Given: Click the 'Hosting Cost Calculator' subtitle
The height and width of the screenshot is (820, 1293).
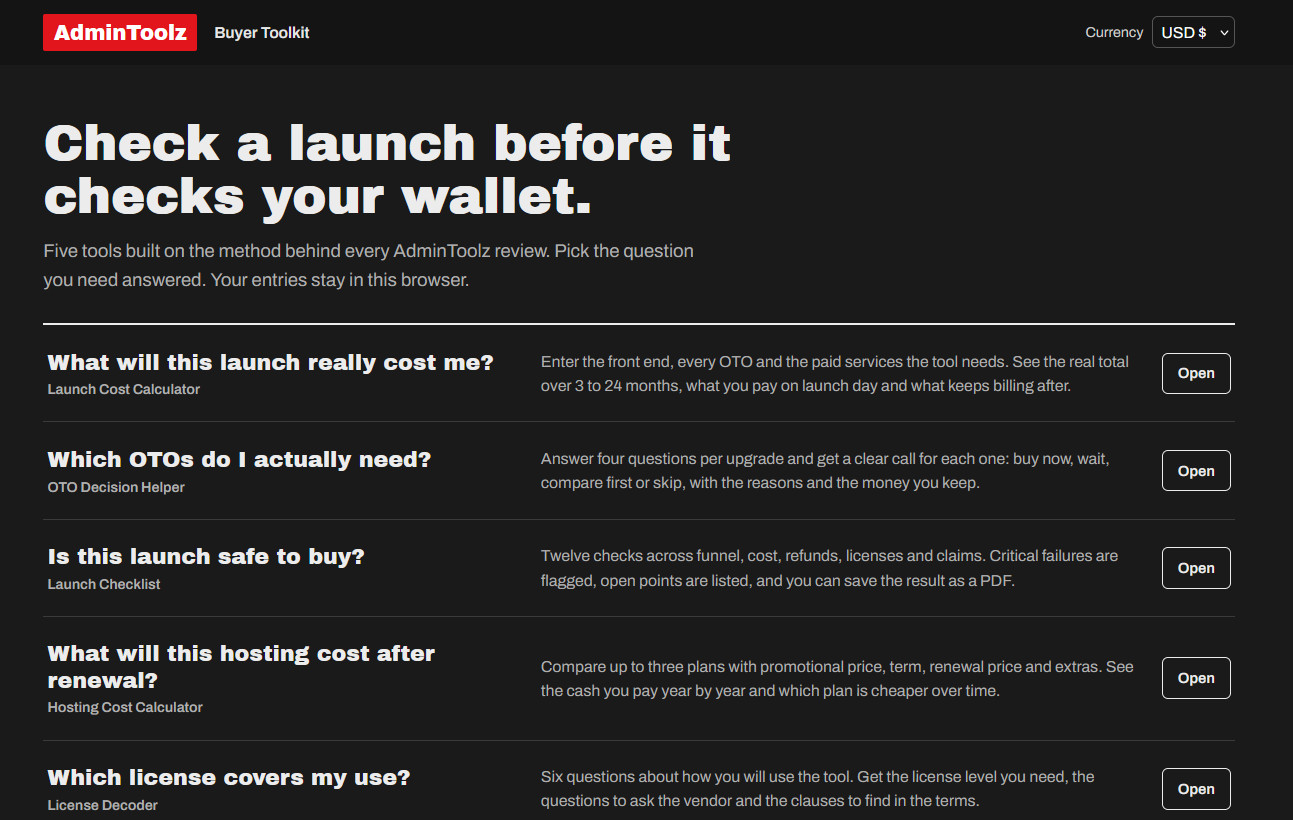Looking at the screenshot, I should click(125, 707).
